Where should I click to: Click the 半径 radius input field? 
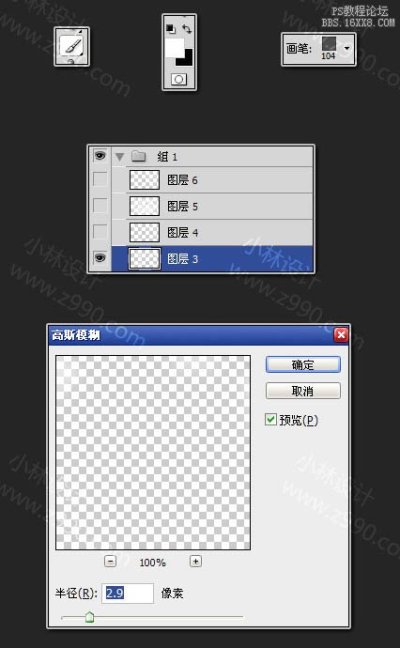(x=128, y=593)
